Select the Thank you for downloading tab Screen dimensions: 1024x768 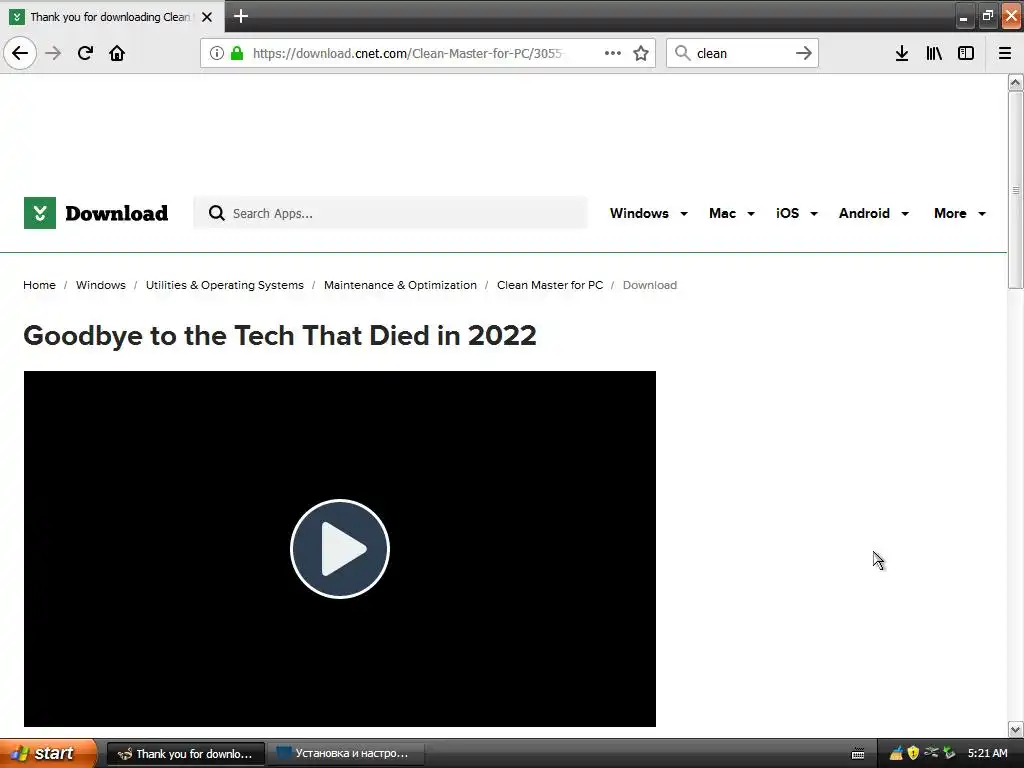click(x=110, y=17)
